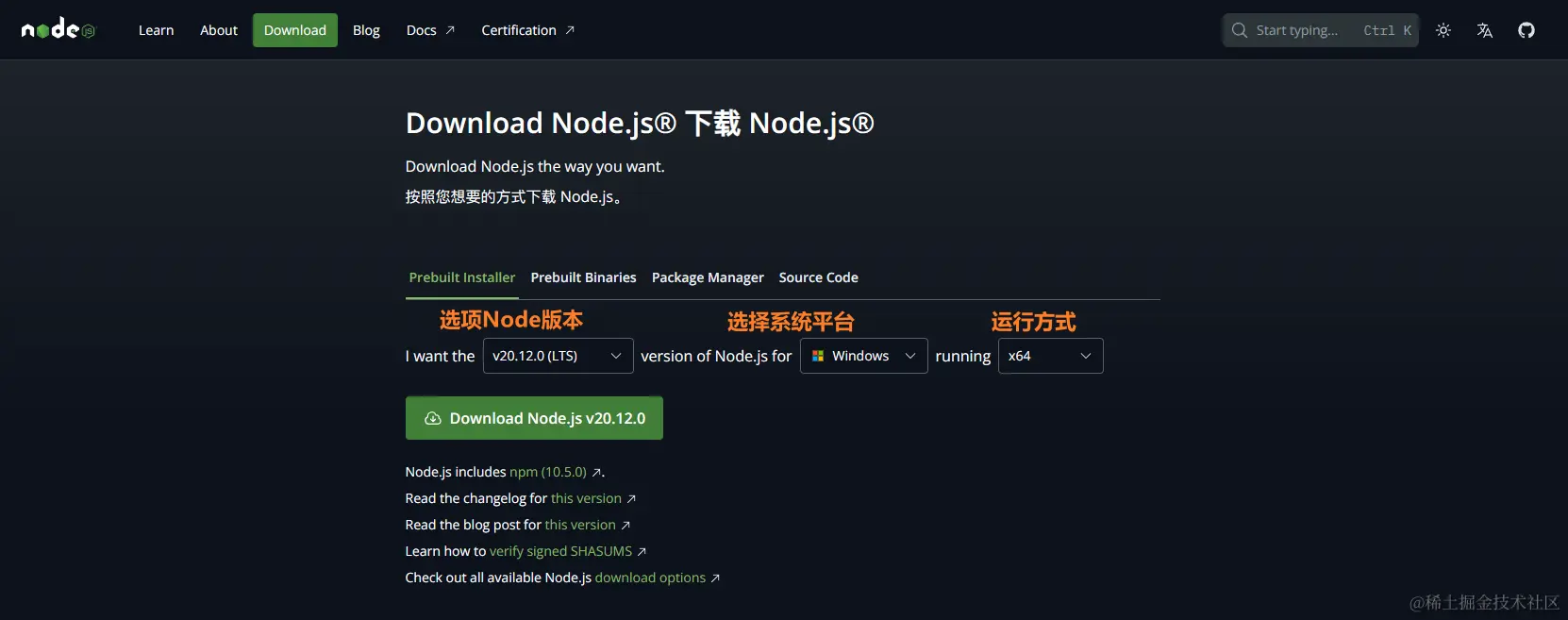Click 'Download Node.js the way you want.' text

pos(535,166)
